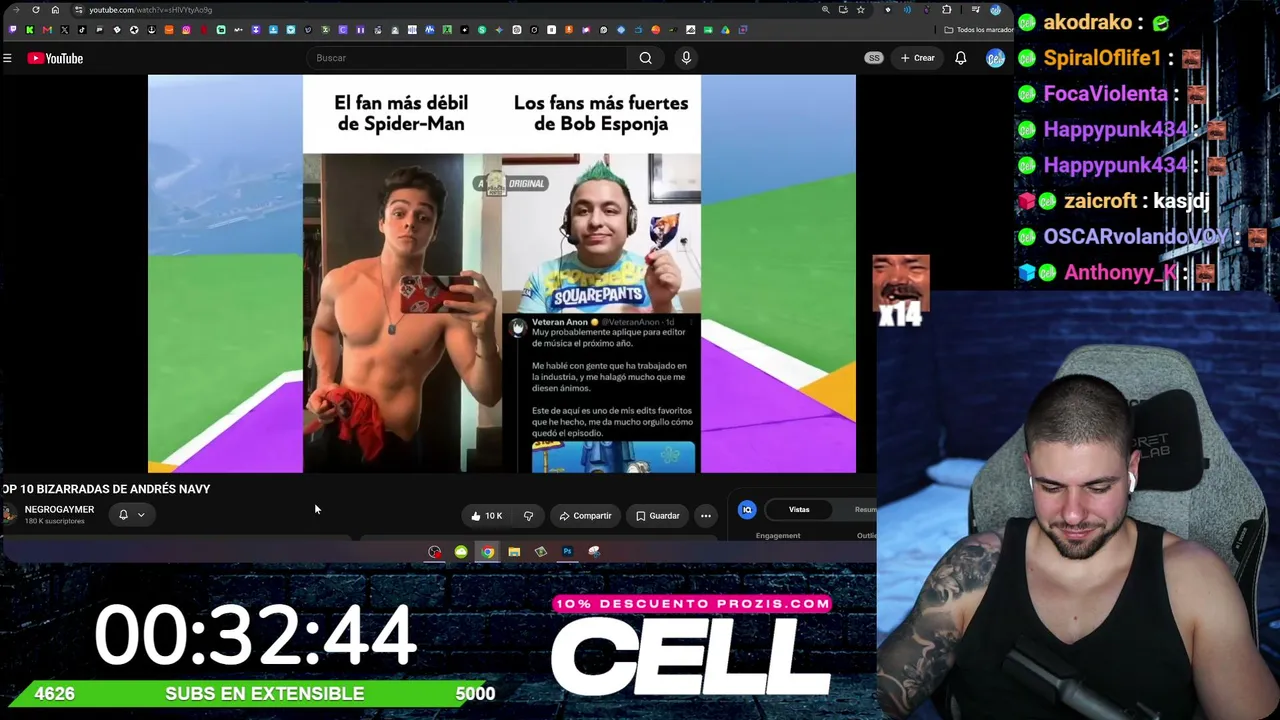
Task: Open the NEGROGAYMER channel avatar
Action: coord(10,514)
